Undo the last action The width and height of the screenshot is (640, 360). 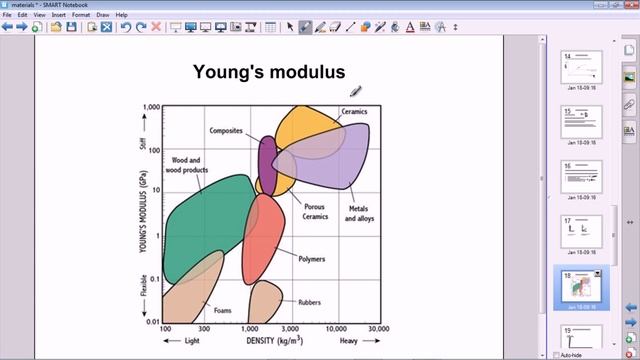point(126,27)
